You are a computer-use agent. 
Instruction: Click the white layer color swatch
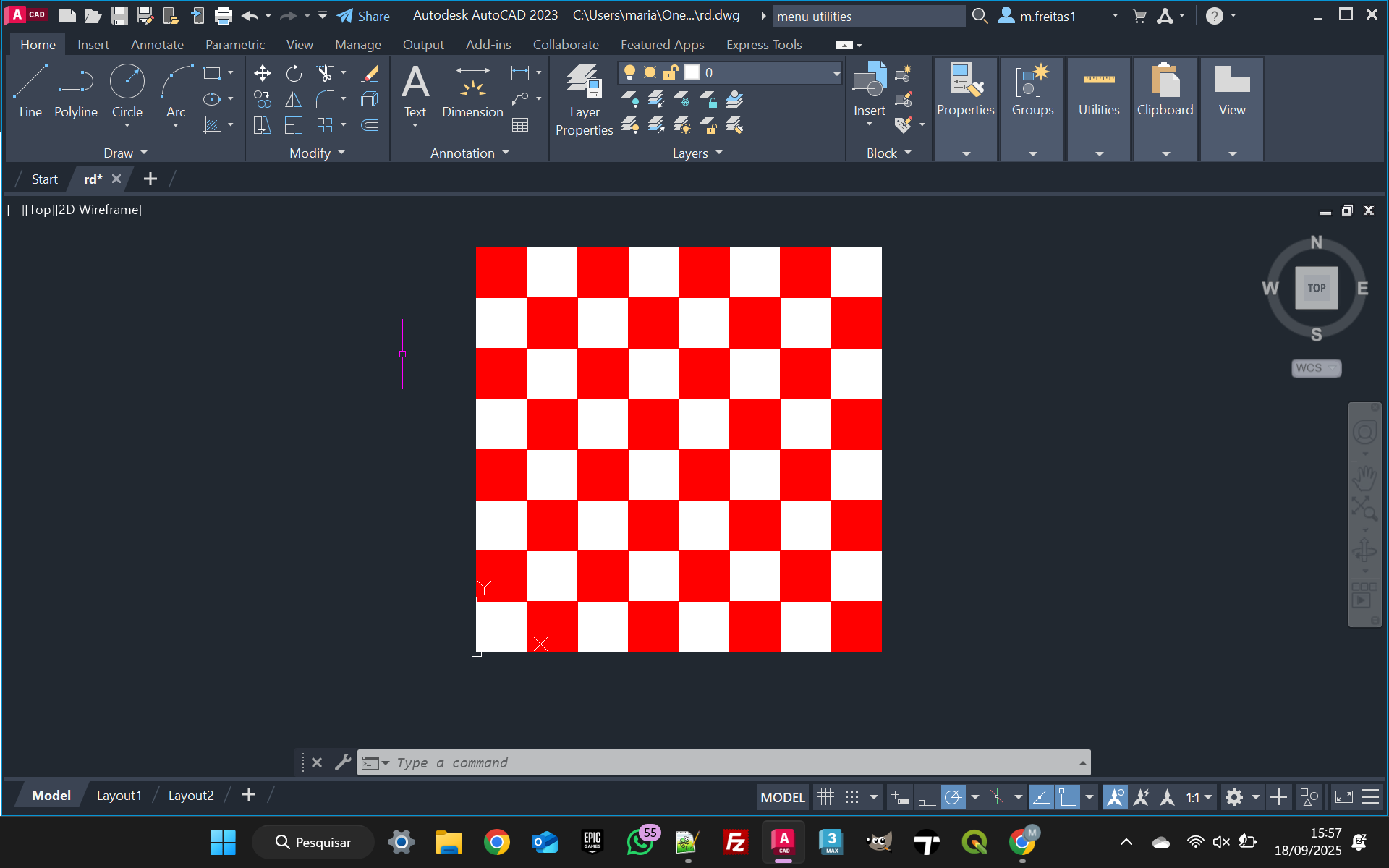point(692,73)
